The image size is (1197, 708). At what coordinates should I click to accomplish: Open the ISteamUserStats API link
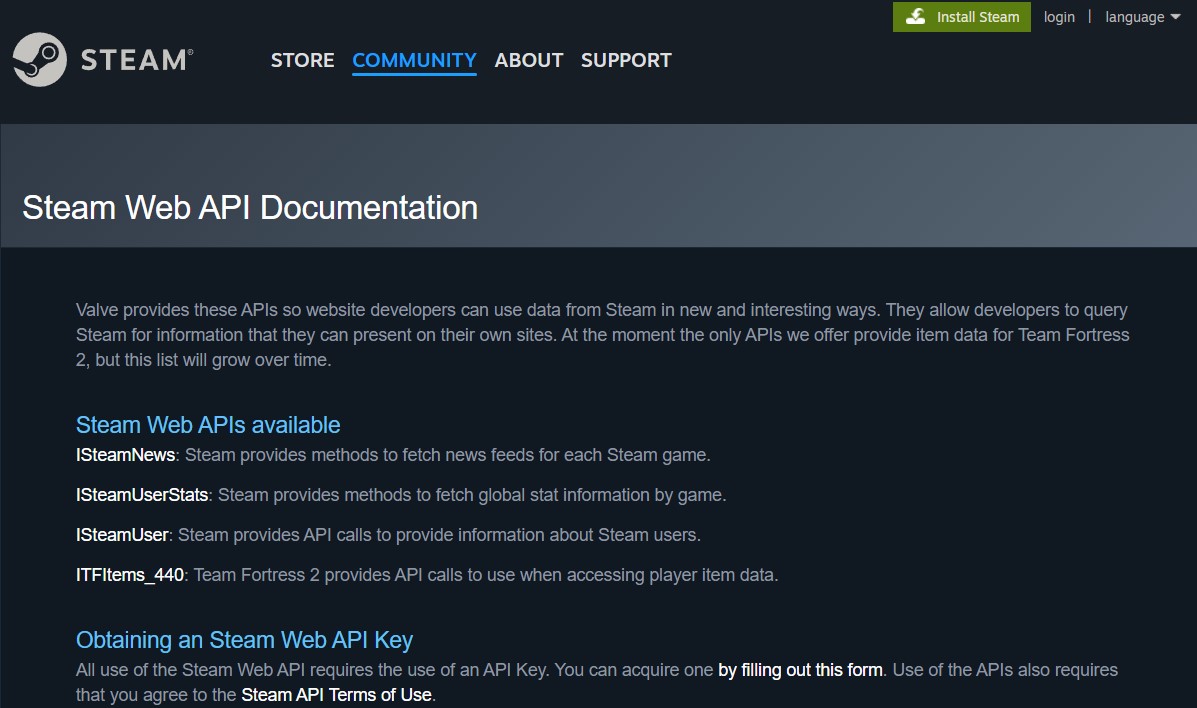(142, 495)
